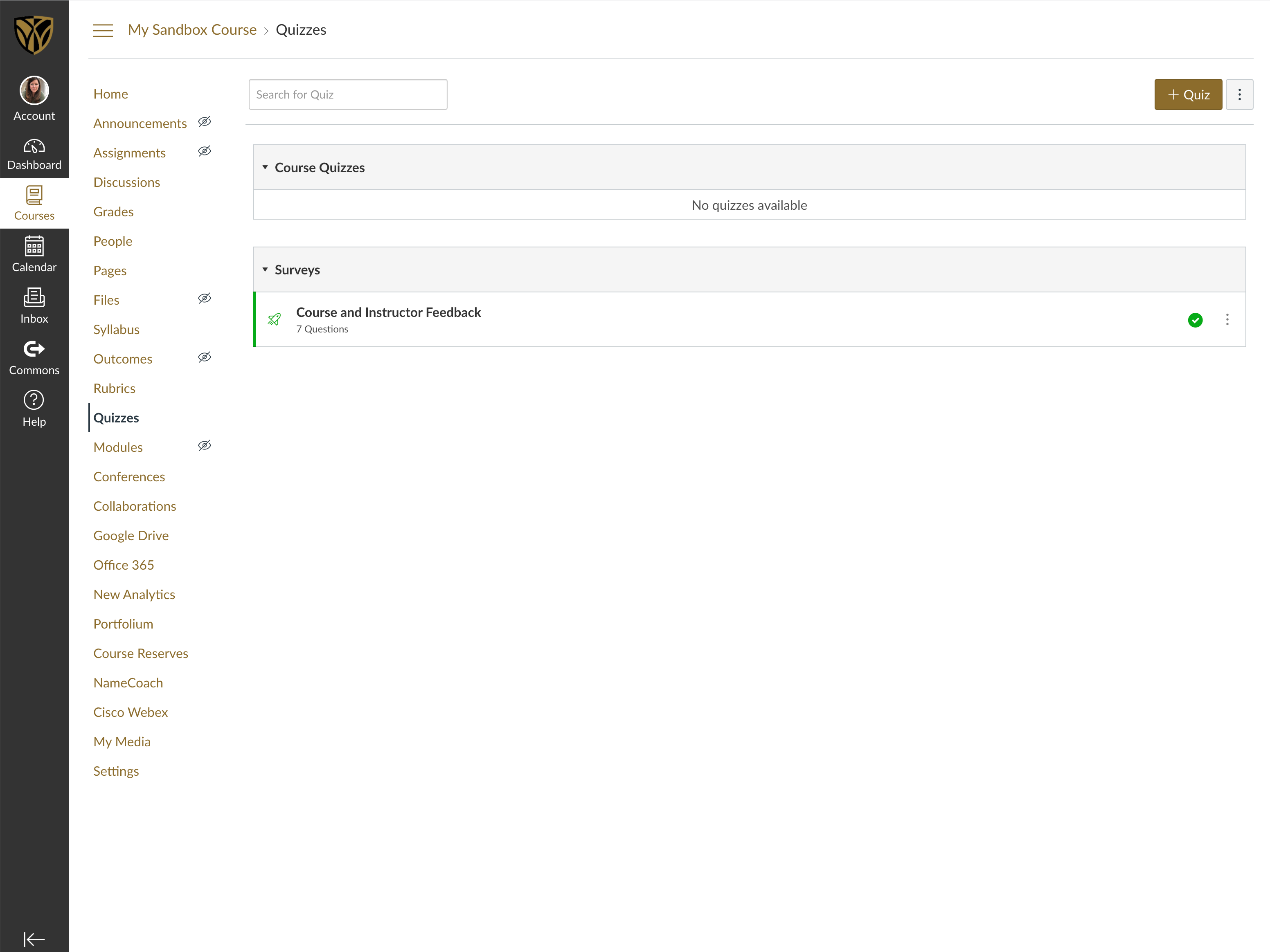
Task: Collapse the global navigation sidebar arrow
Action: 34,939
